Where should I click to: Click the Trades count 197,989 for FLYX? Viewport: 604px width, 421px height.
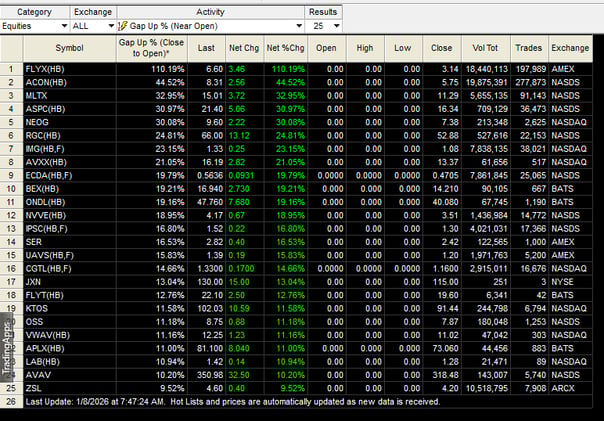point(531,69)
